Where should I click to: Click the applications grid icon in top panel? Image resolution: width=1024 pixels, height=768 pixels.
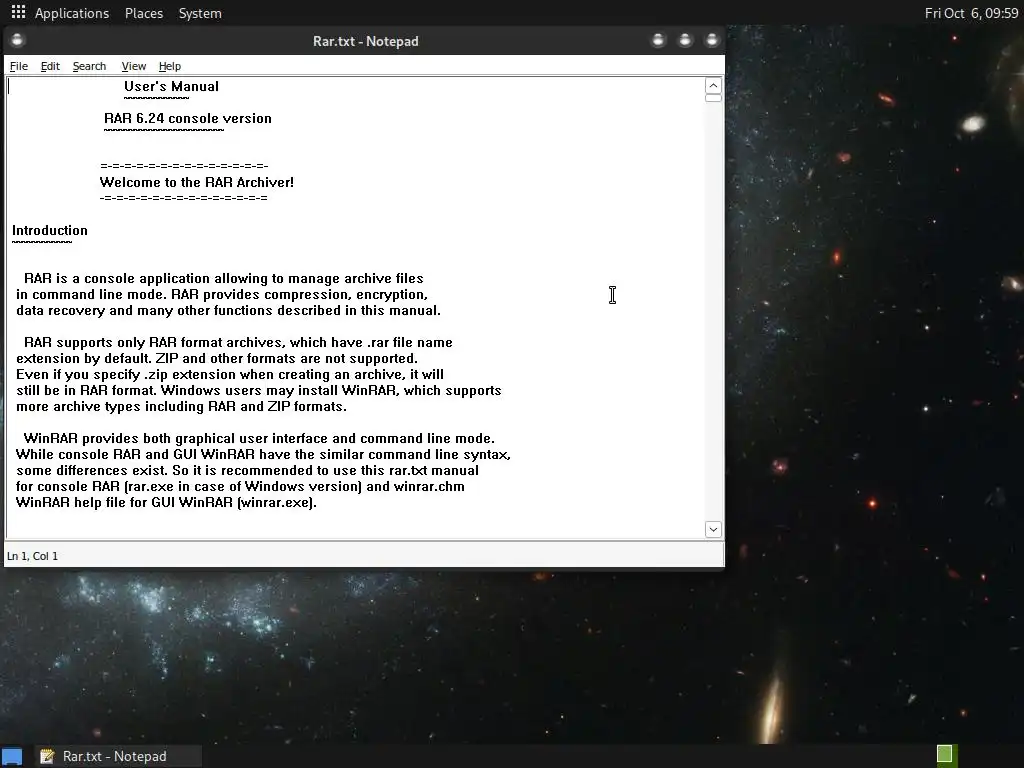click(18, 12)
